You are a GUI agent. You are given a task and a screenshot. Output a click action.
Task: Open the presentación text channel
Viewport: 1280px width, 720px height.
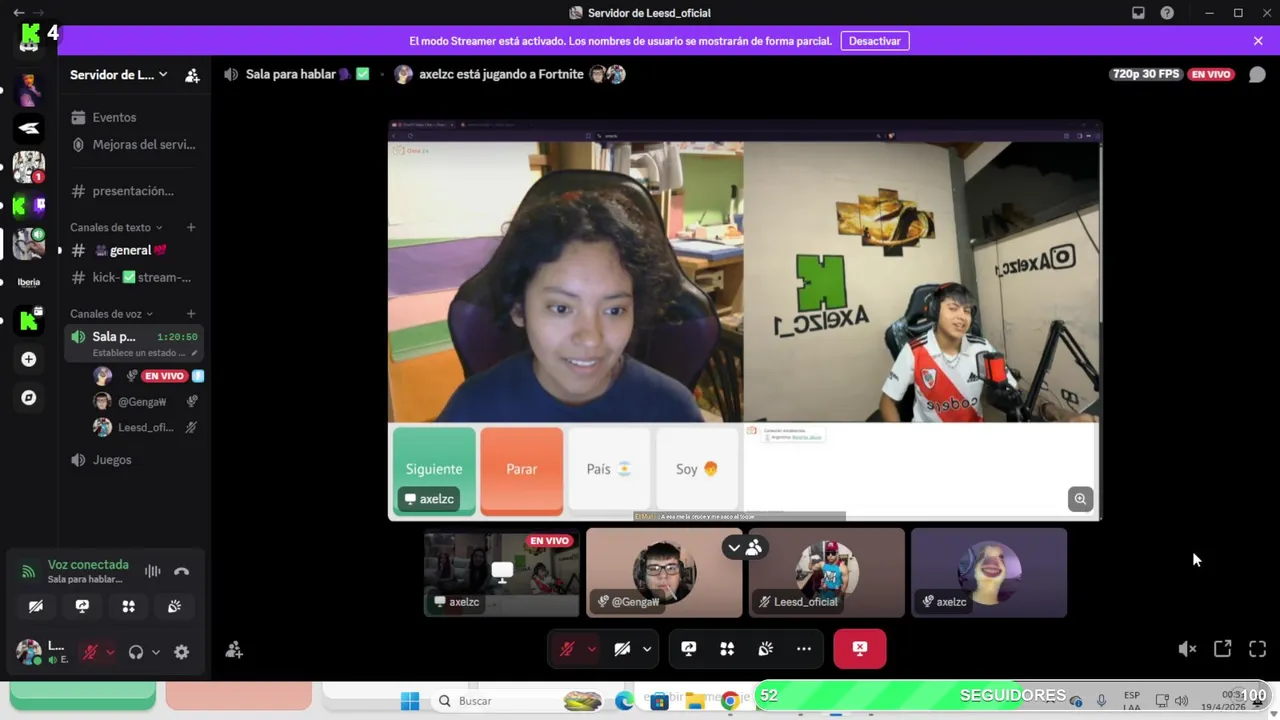(x=133, y=191)
